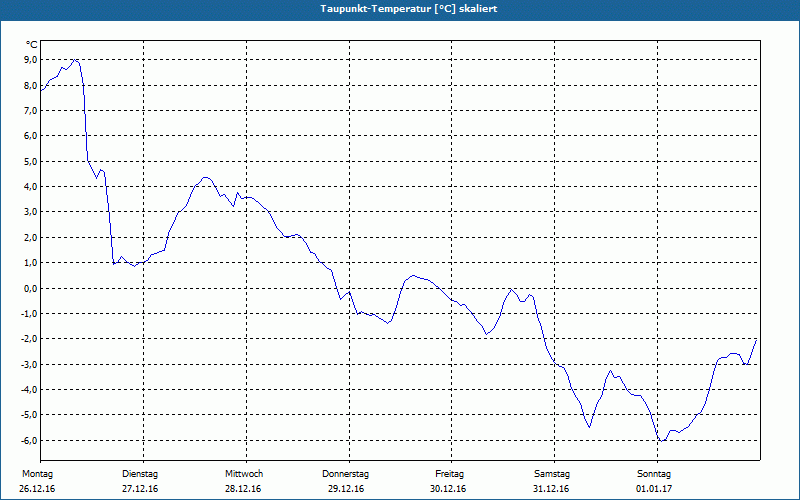Click the date 28.12.16
This screenshot has height=500, width=800.
coord(243,489)
